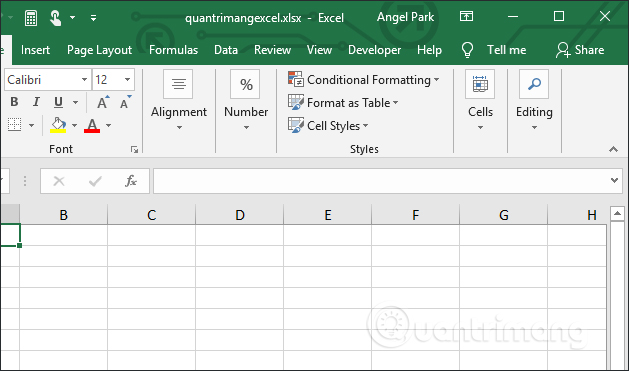Open the Editing group magnifier icon
Image resolution: width=629 pixels, height=371 pixels.
click(534, 84)
